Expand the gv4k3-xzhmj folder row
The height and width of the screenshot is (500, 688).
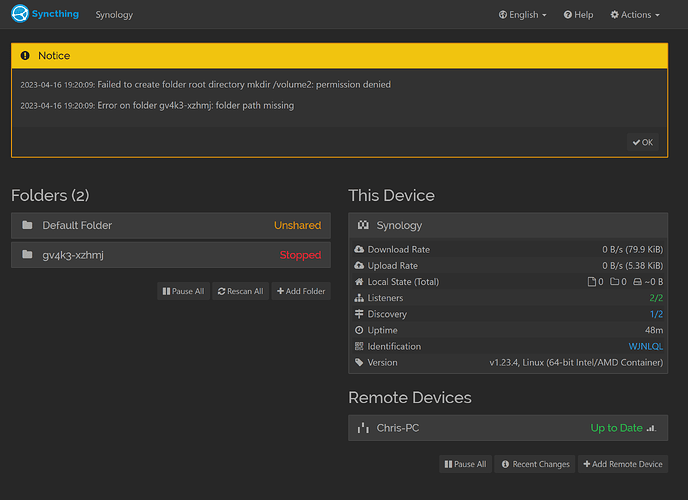[x=171, y=255]
